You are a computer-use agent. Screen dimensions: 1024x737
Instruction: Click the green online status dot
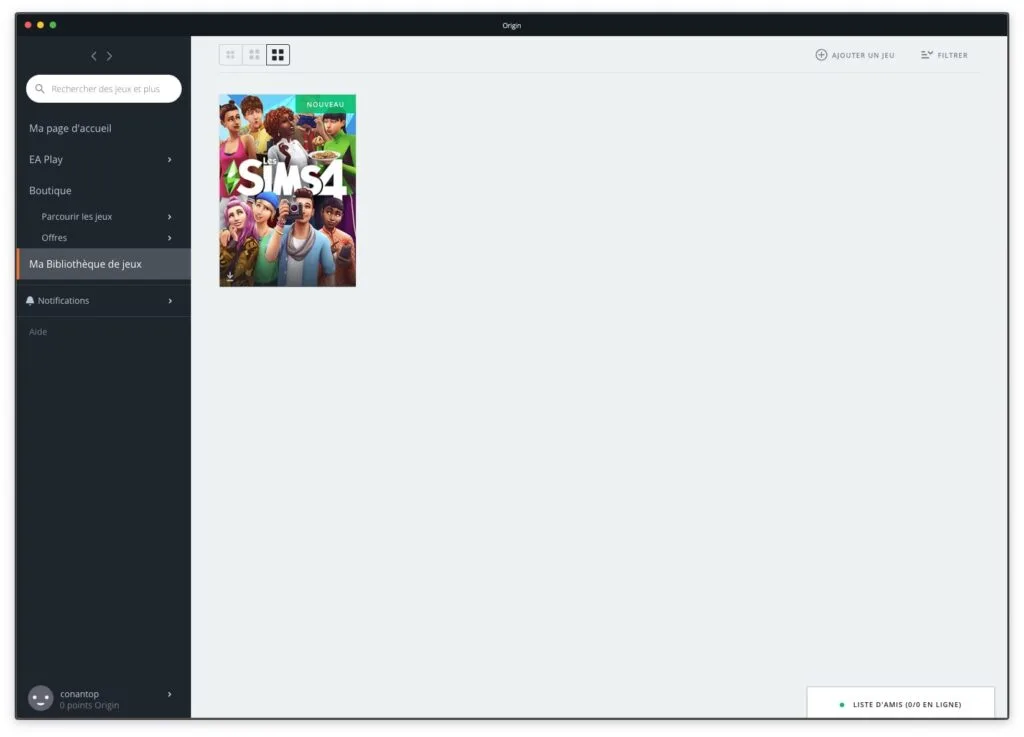[x=842, y=705]
